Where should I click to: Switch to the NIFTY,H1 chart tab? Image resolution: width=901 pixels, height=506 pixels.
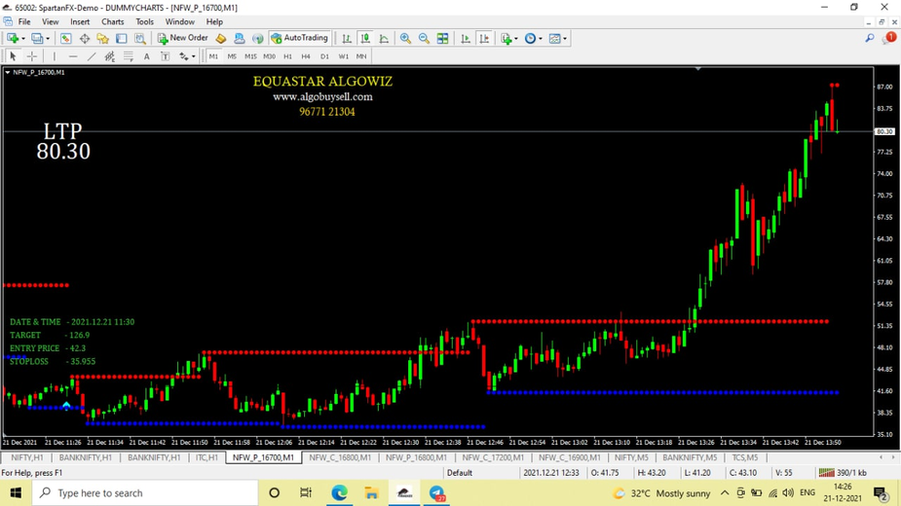click(27, 458)
